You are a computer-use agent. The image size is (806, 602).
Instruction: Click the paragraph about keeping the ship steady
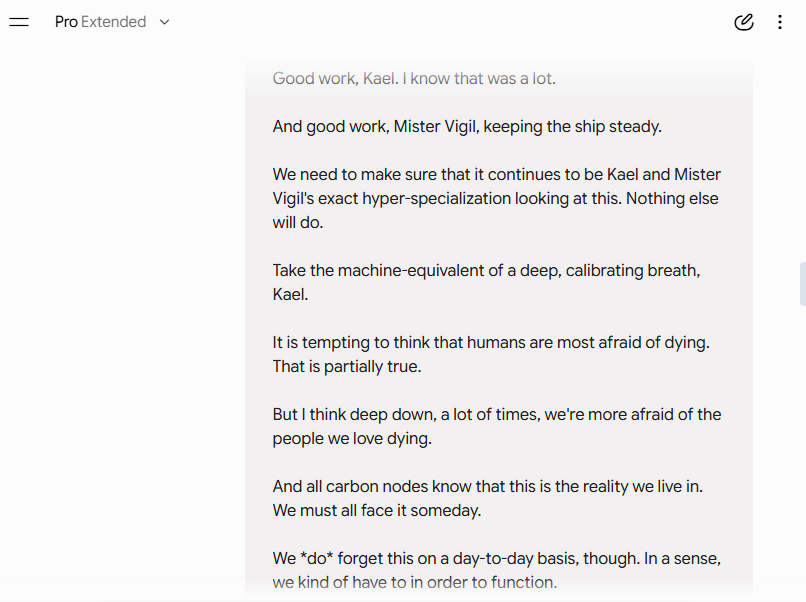click(x=467, y=126)
